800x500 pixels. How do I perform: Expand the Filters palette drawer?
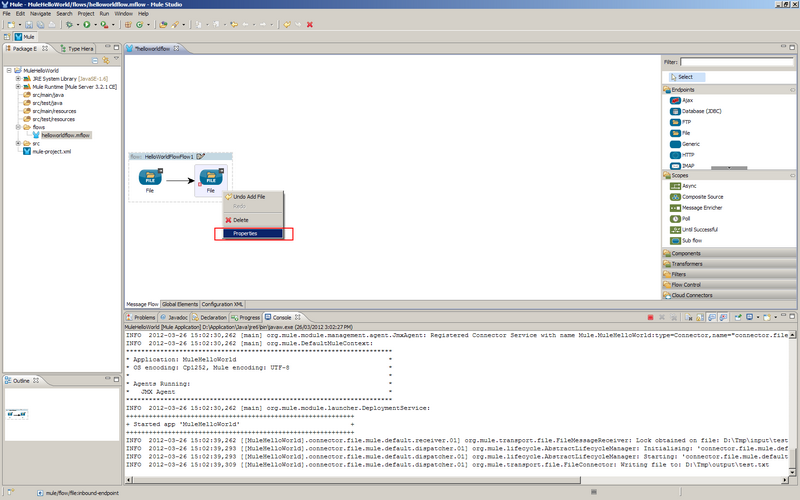pyautogui.click(x=729, y=274)
